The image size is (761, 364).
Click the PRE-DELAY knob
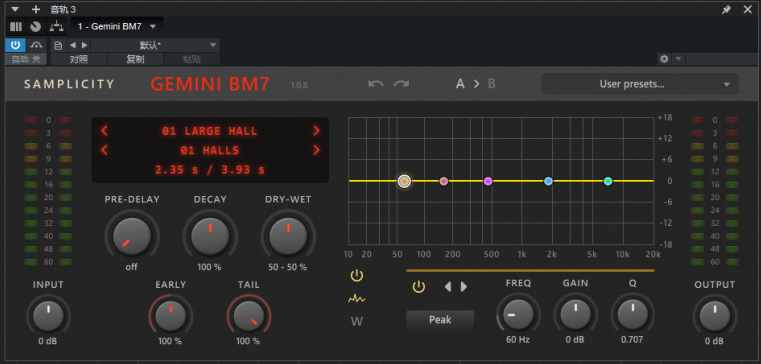click(x=132, y=236)
